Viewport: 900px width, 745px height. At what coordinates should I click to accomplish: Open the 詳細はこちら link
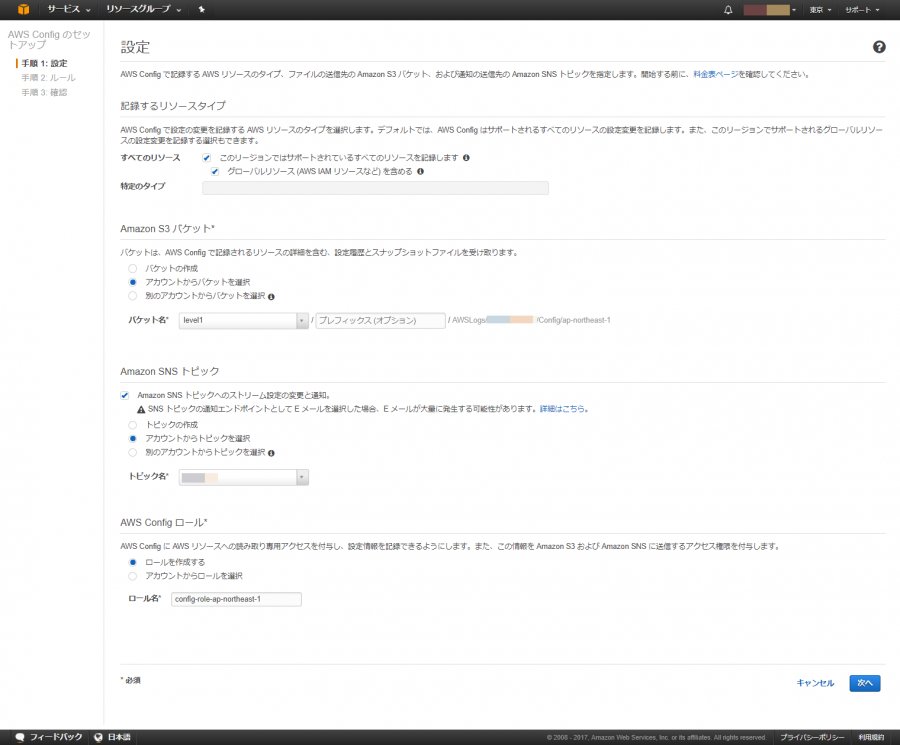click(x=562, y=409)
